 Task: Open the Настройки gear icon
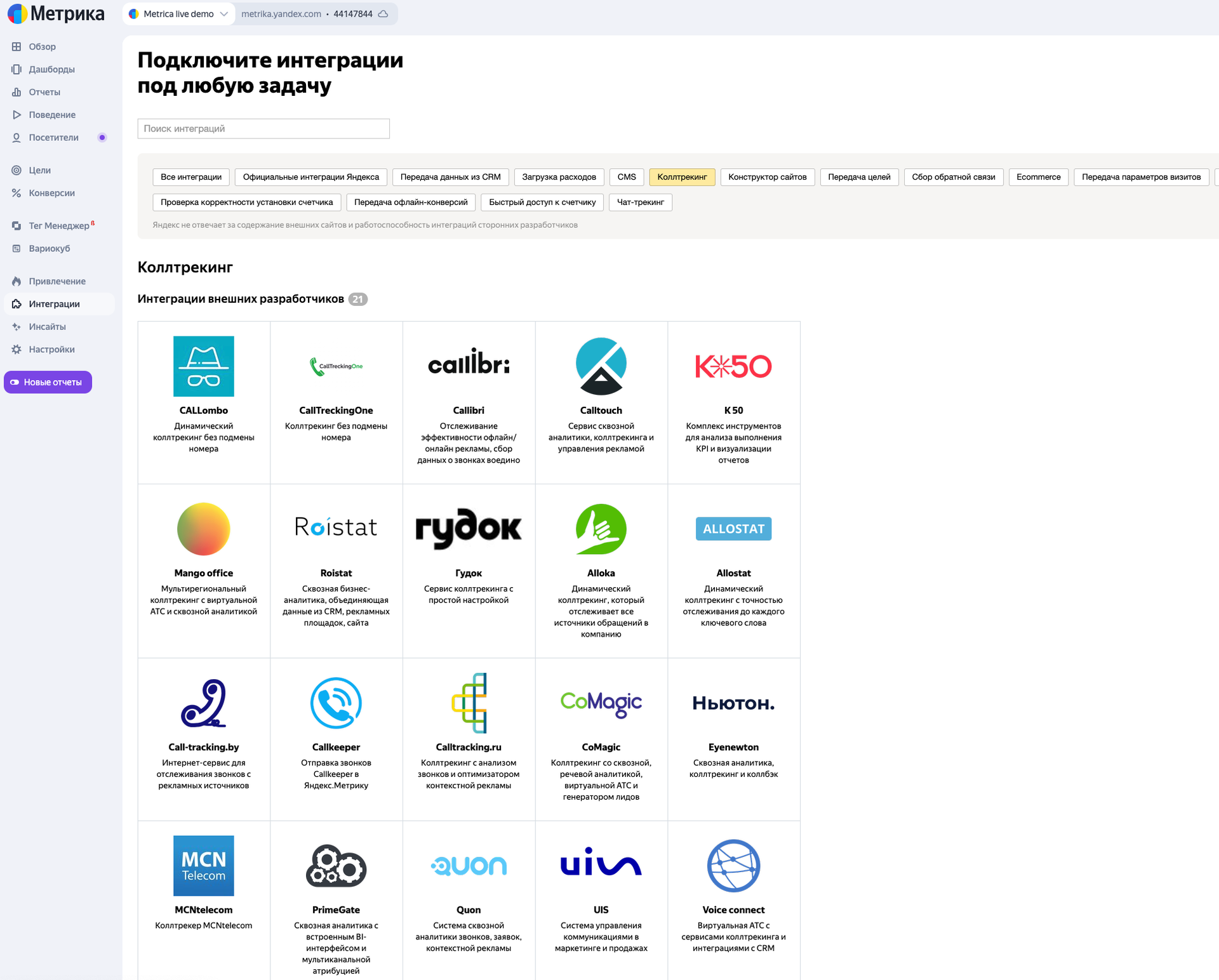17,350
